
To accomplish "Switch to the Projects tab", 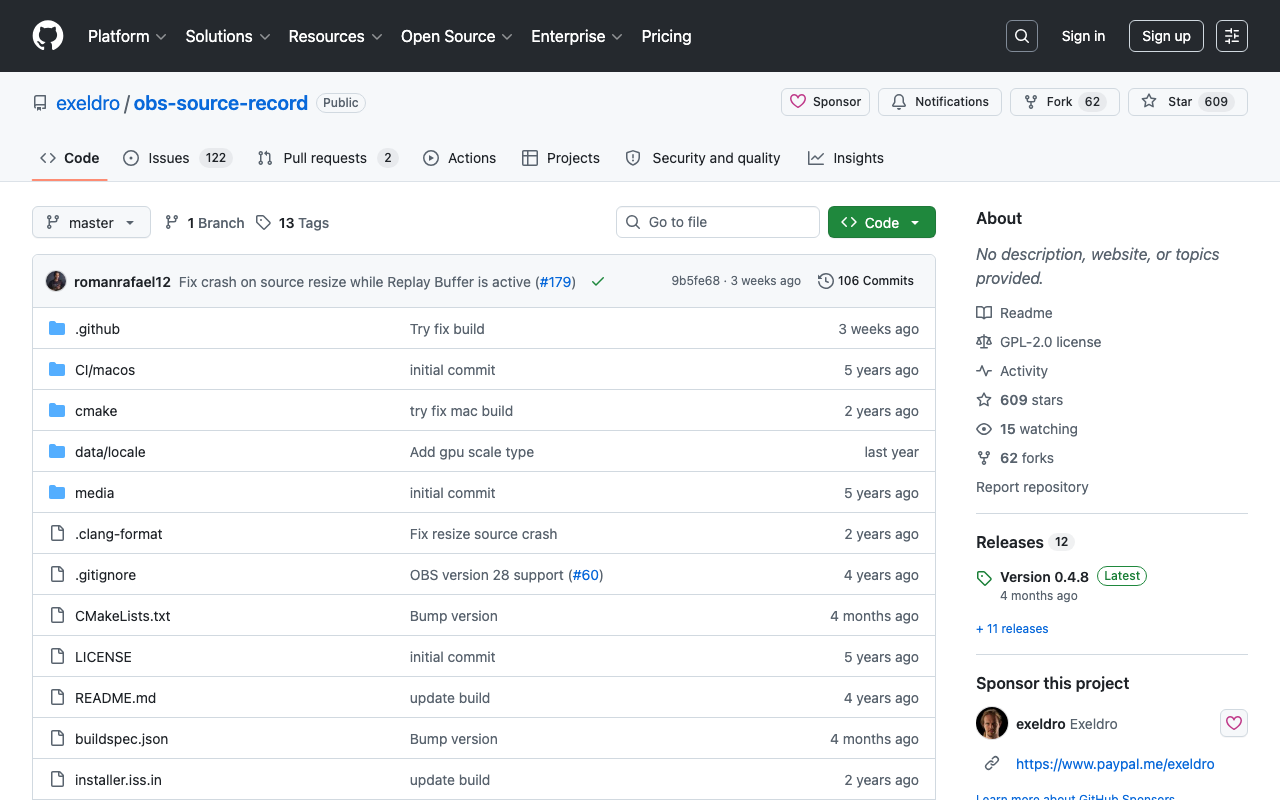I will [561, 158].
